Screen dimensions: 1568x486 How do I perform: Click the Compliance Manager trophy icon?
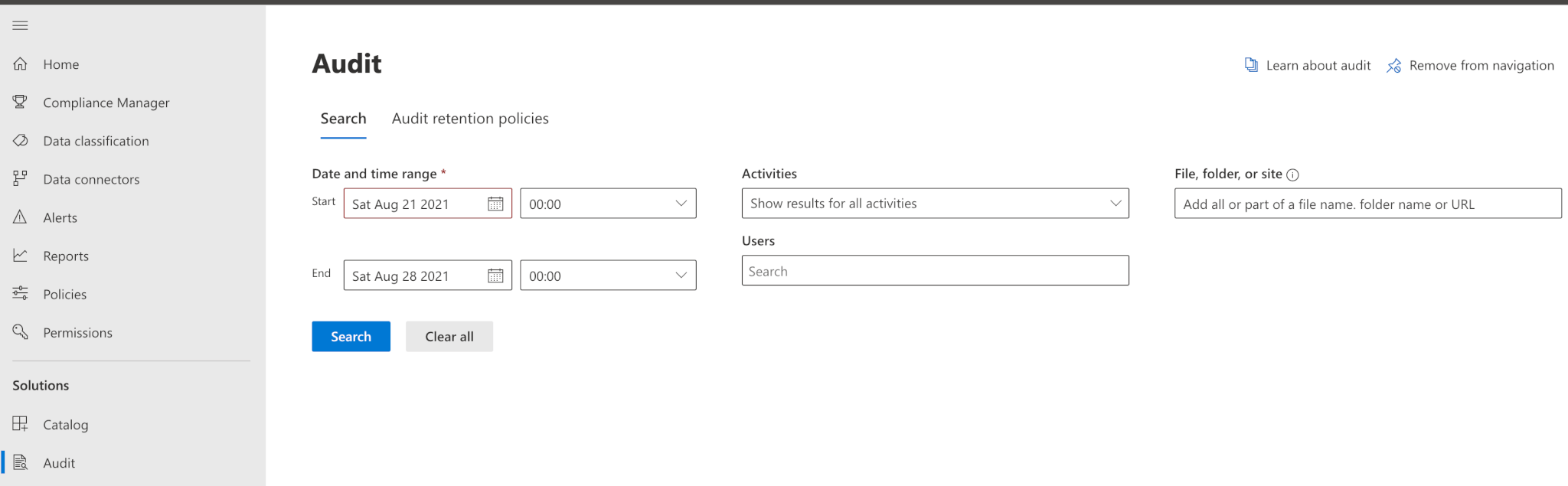click(21, 102)
